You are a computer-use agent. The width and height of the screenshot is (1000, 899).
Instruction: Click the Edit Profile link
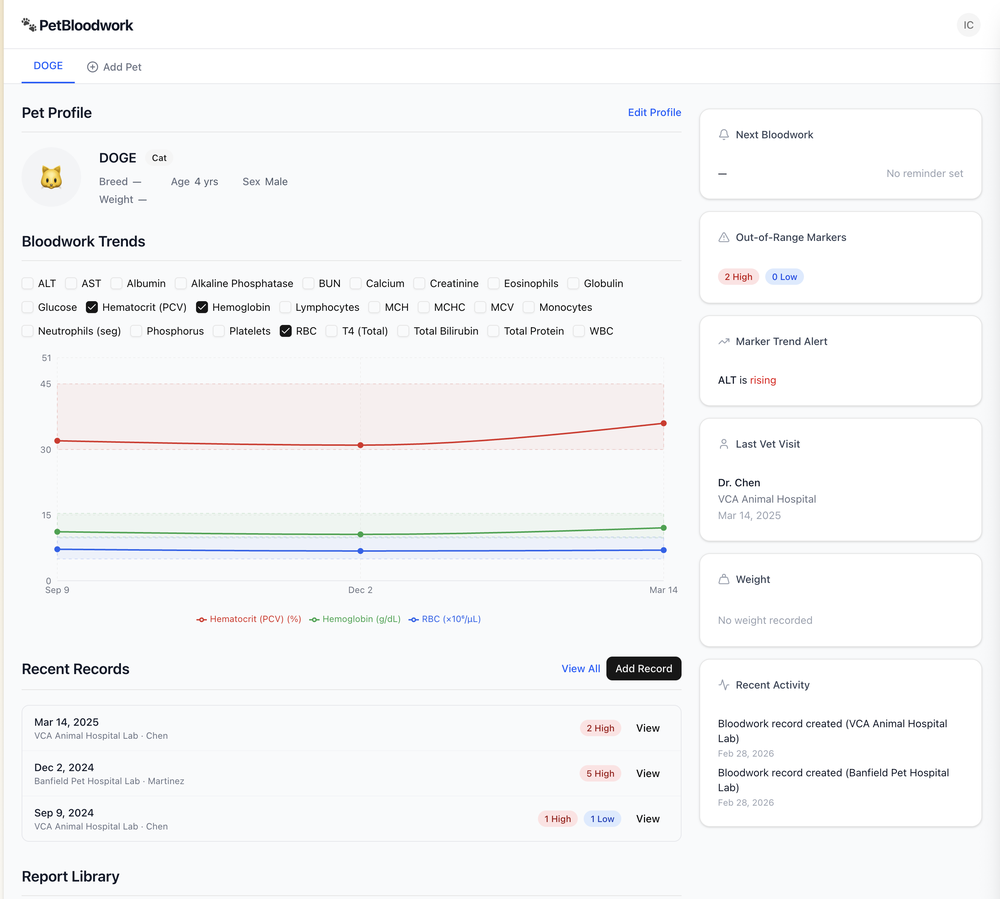tap(654, 112)
